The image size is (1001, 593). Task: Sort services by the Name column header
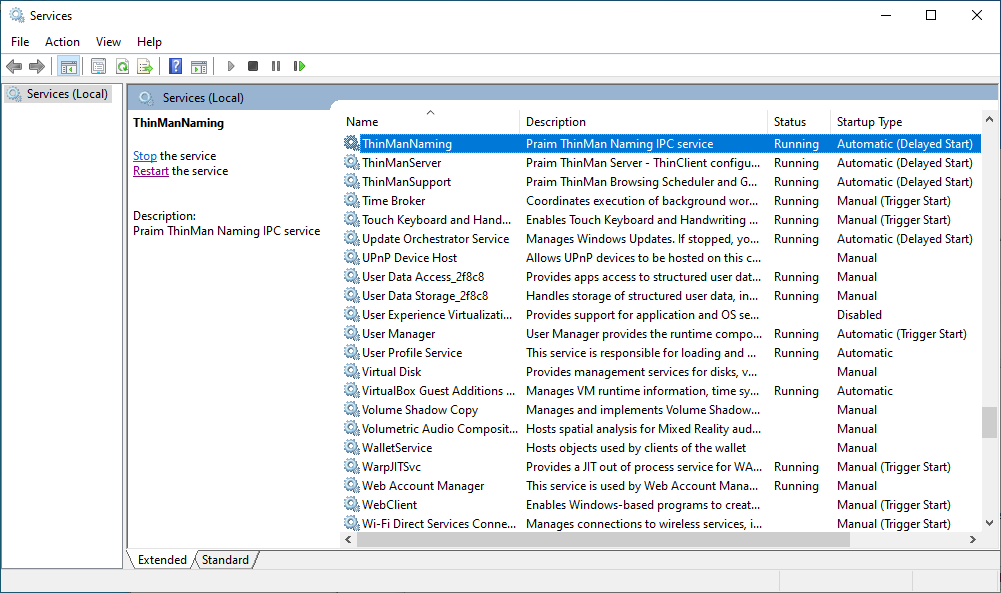point(431,122)
